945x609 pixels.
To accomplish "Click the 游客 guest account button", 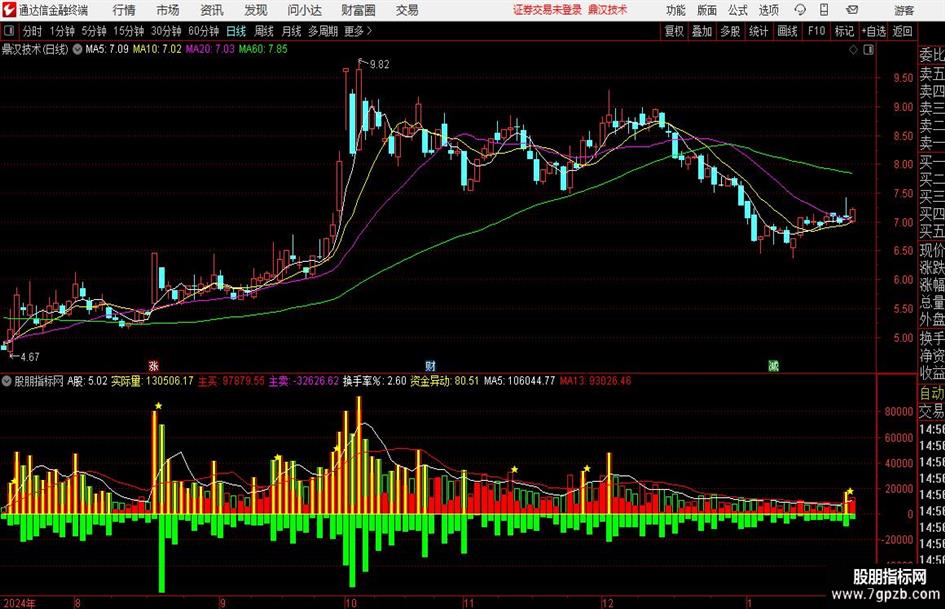I will click(903, 10).
